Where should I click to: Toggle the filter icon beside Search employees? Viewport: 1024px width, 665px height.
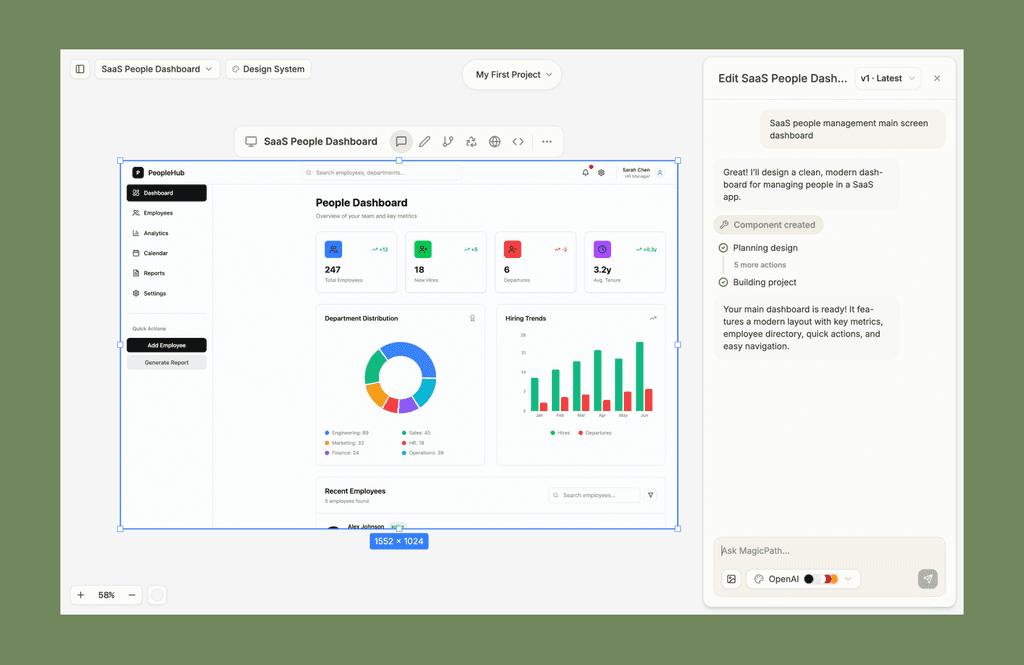pos(651,495)
